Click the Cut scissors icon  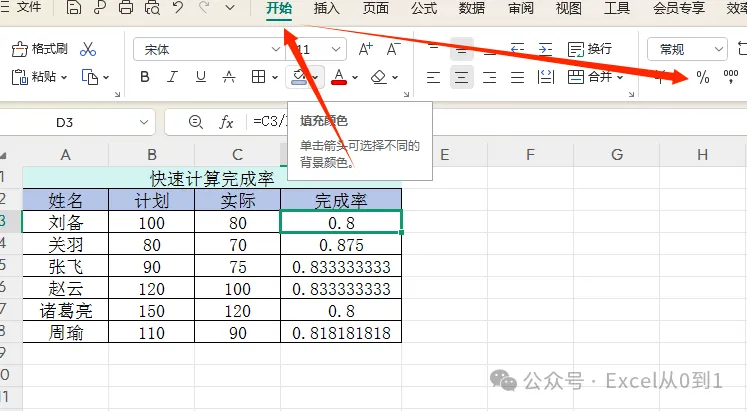88,49
